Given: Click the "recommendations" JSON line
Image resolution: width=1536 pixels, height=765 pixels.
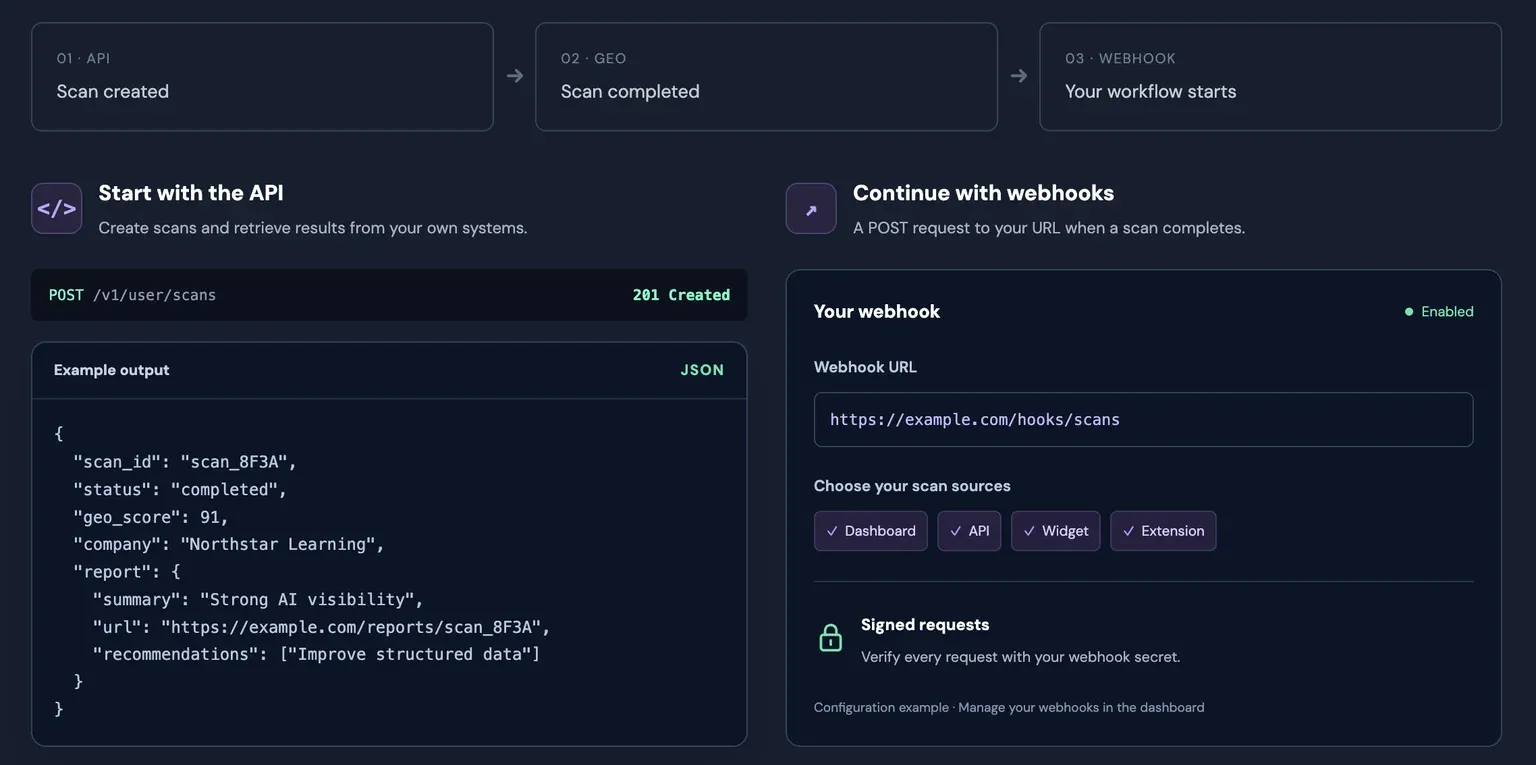Looking at the screenshot, I should coord(316,654).
